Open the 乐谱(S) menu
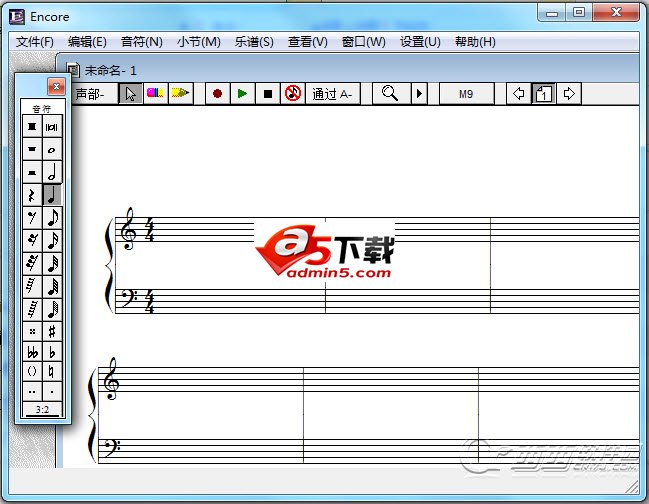This screenshot has width=649, height=504. [254, 42]
